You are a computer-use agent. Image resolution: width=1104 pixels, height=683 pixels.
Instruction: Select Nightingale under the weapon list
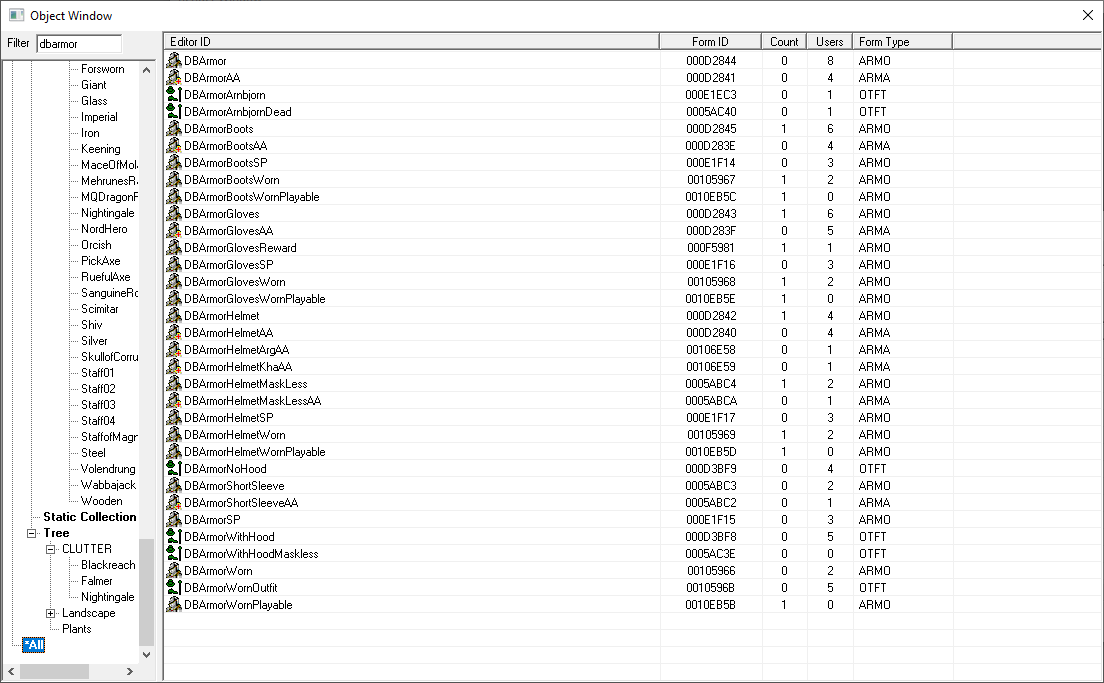[108, 213]
